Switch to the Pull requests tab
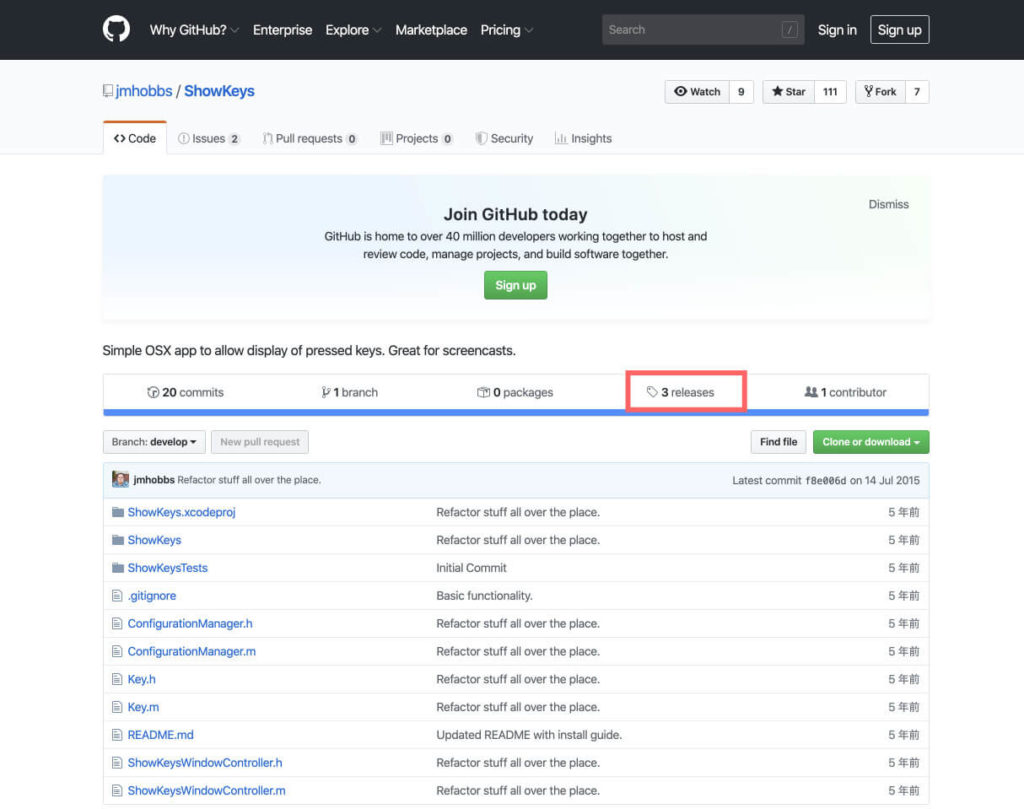 [x=310, y=138]
